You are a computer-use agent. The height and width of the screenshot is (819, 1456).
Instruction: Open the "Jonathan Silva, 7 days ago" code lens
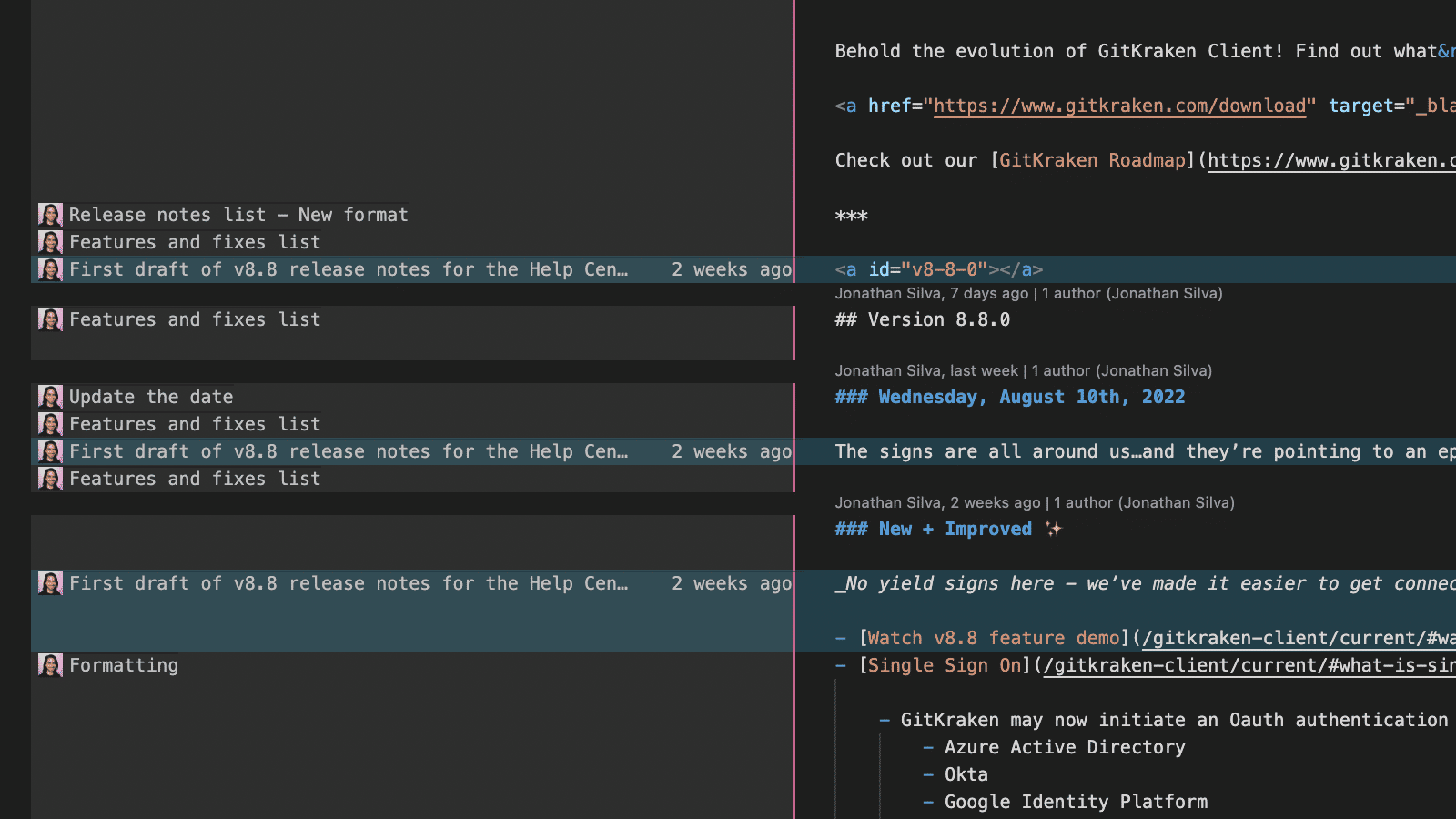(932, 293)
